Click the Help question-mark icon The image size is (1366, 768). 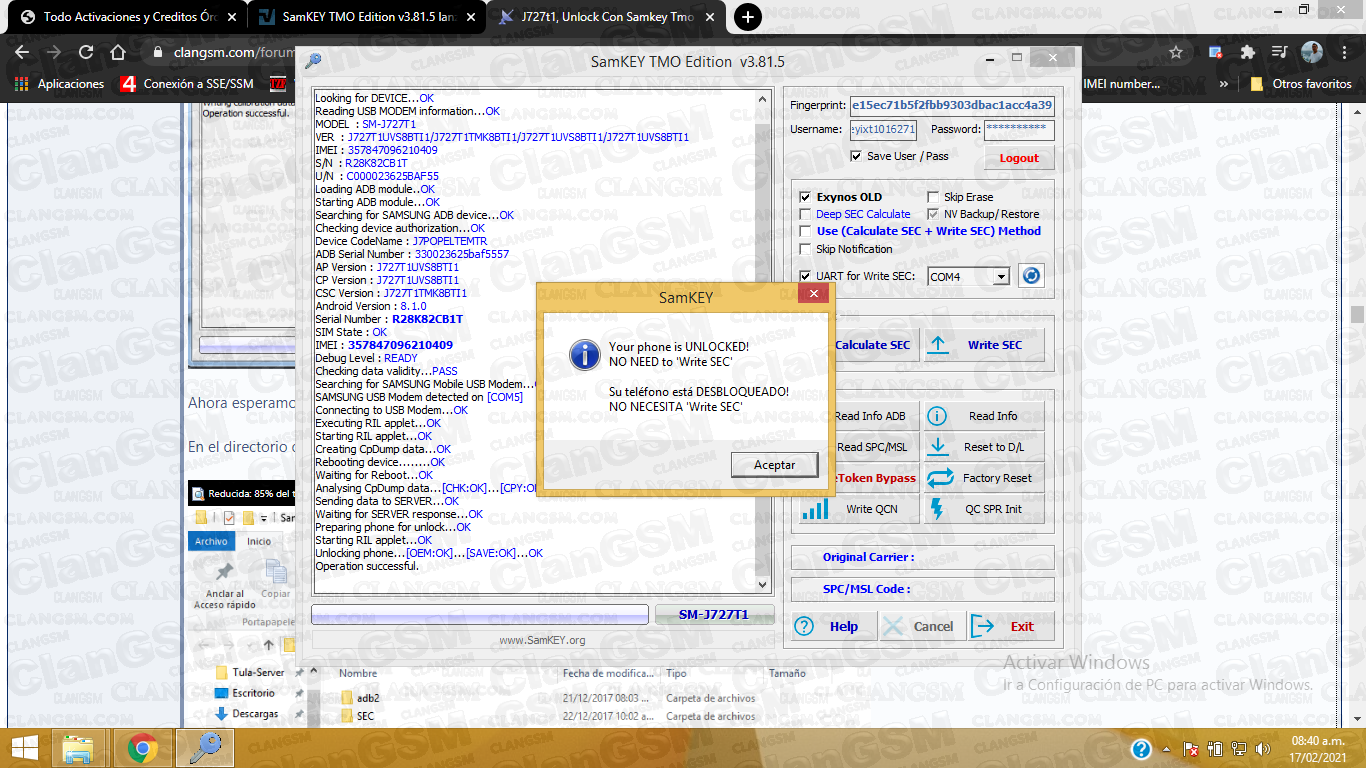point(804,626)
